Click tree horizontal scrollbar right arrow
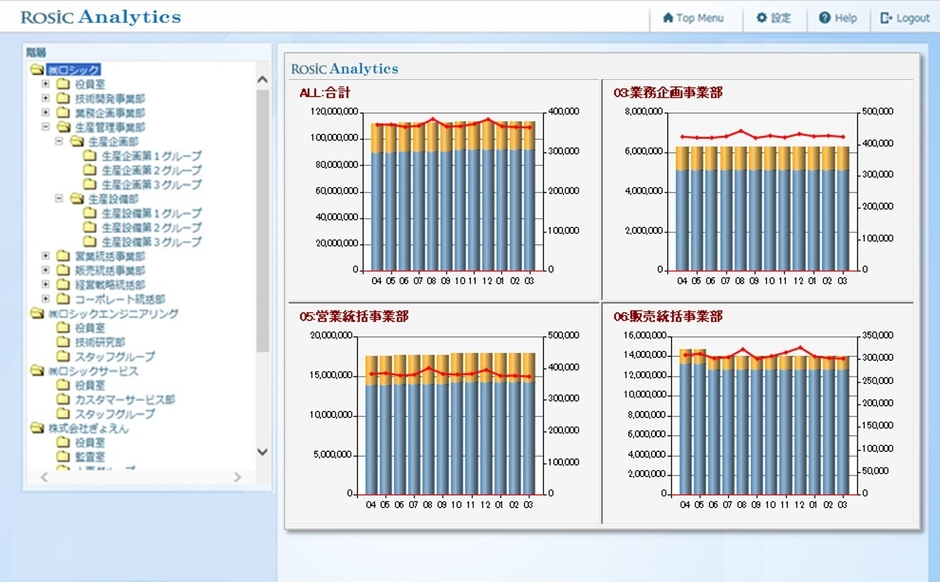940x582 pixels. [237, 478]
